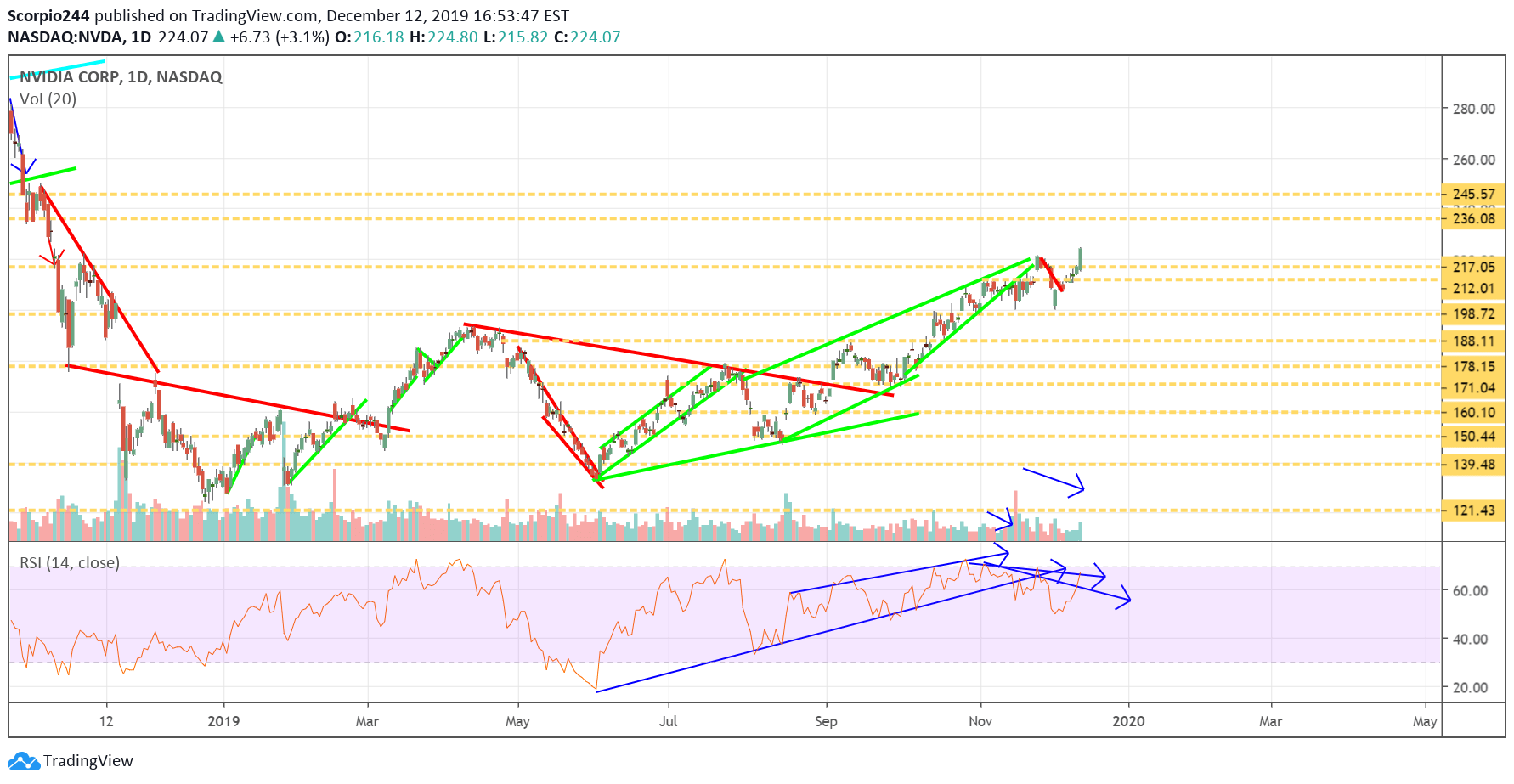Select the 171.04 price level label
Screen dimensions: 1514x784
(1473, 387)
